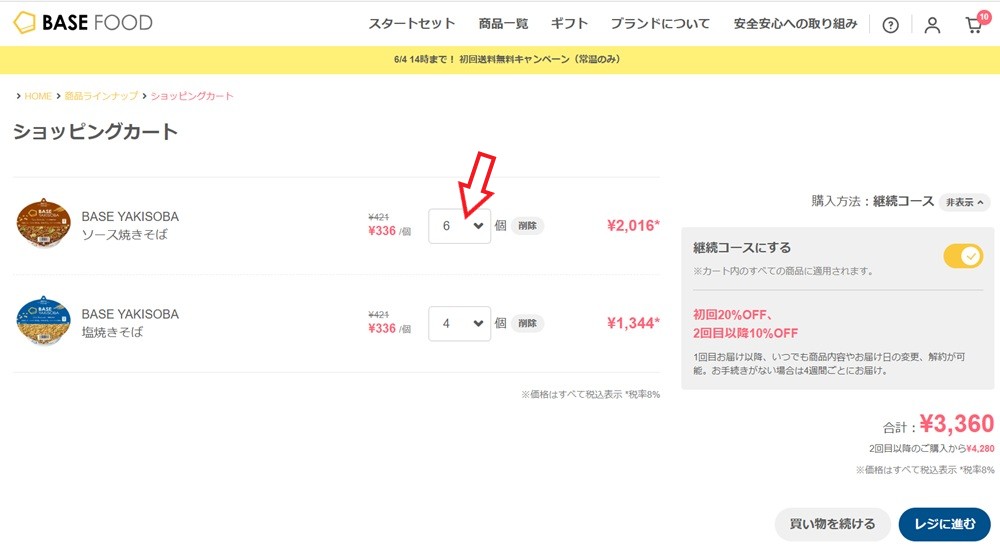This screenshot has height=550, width=1000.
Task: Open 塩焼きそば product thumbnail
Action: 43,321
